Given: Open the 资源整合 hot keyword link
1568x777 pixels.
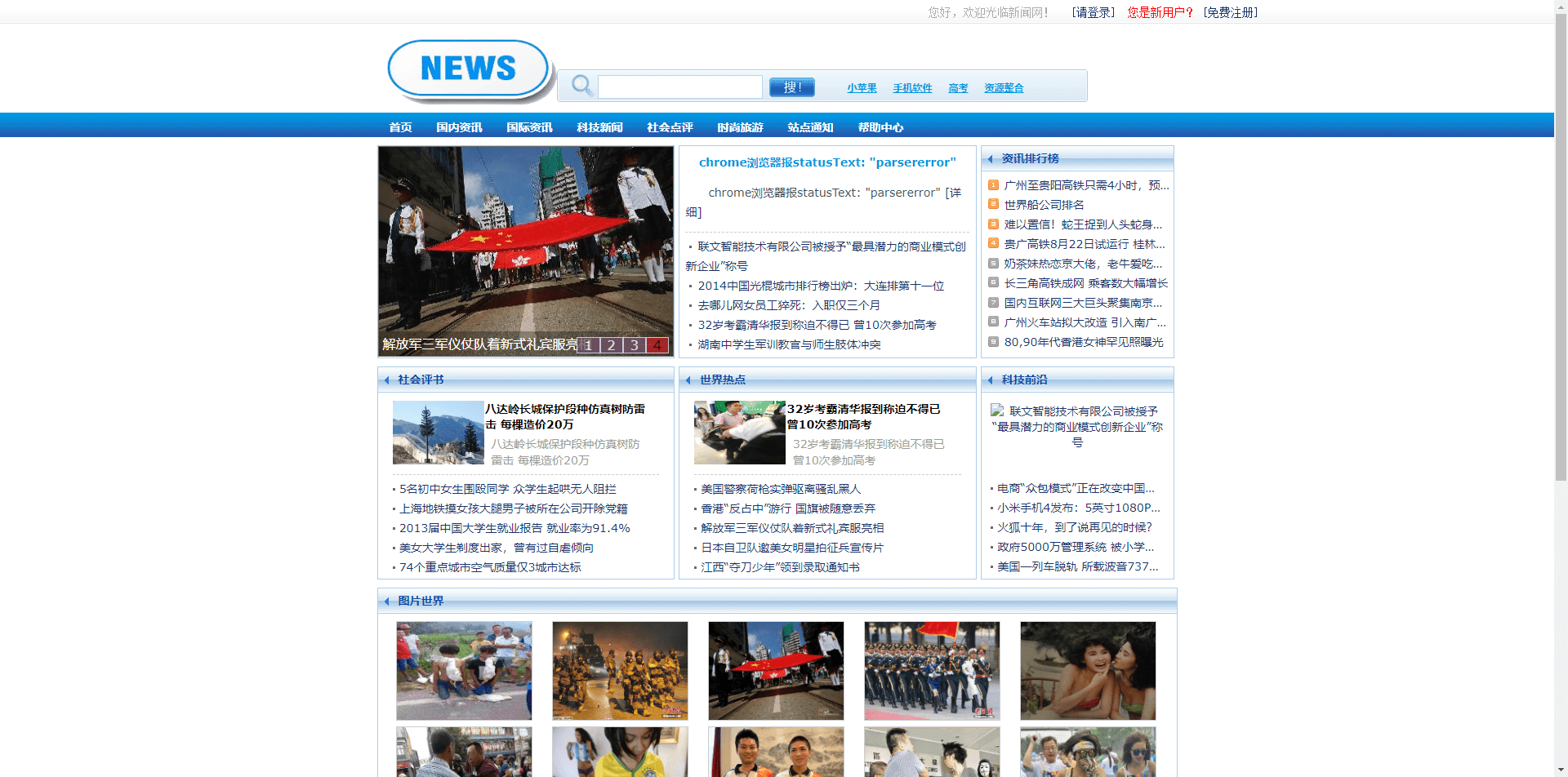Looking at the screenshot, I should click(x=1004, y=88).
